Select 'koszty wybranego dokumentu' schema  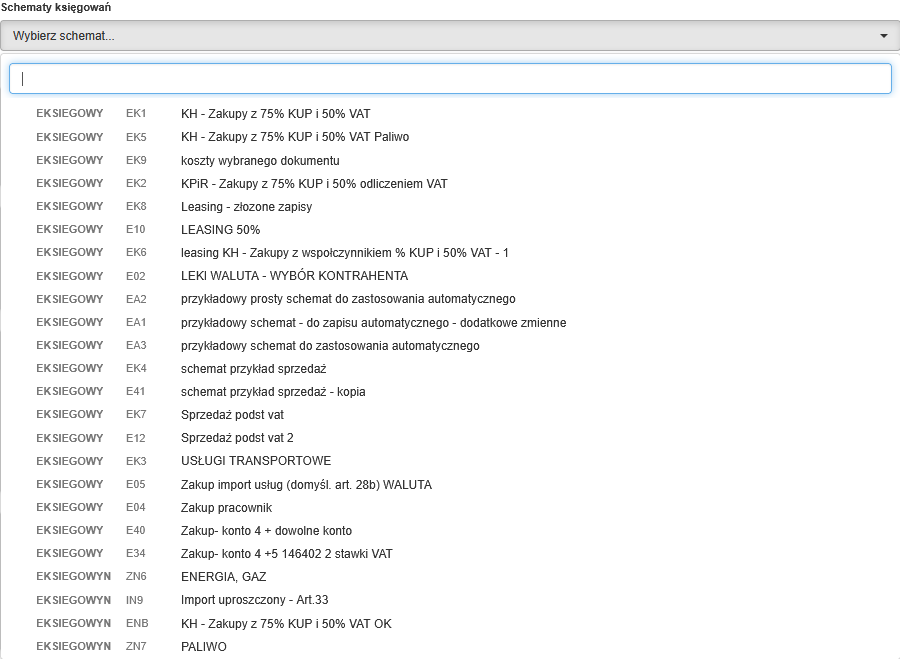coord(260,160)
